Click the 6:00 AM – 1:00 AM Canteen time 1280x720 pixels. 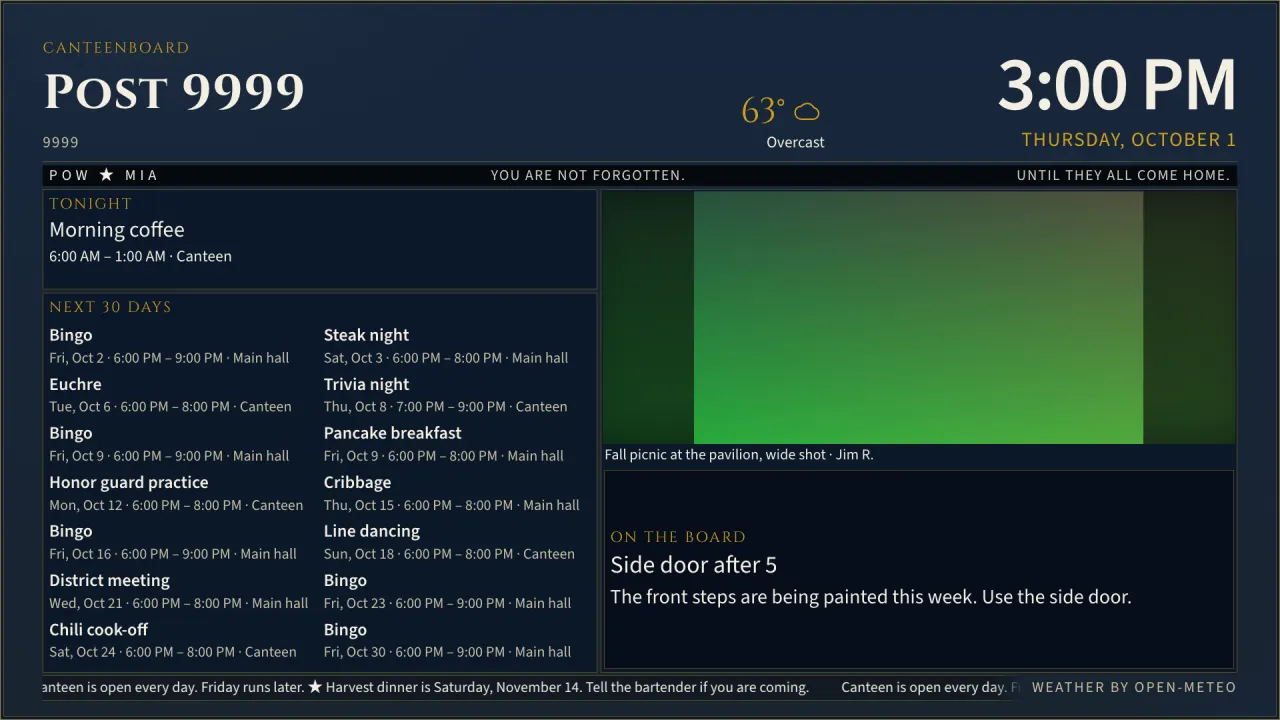click(x=140, y=256)
